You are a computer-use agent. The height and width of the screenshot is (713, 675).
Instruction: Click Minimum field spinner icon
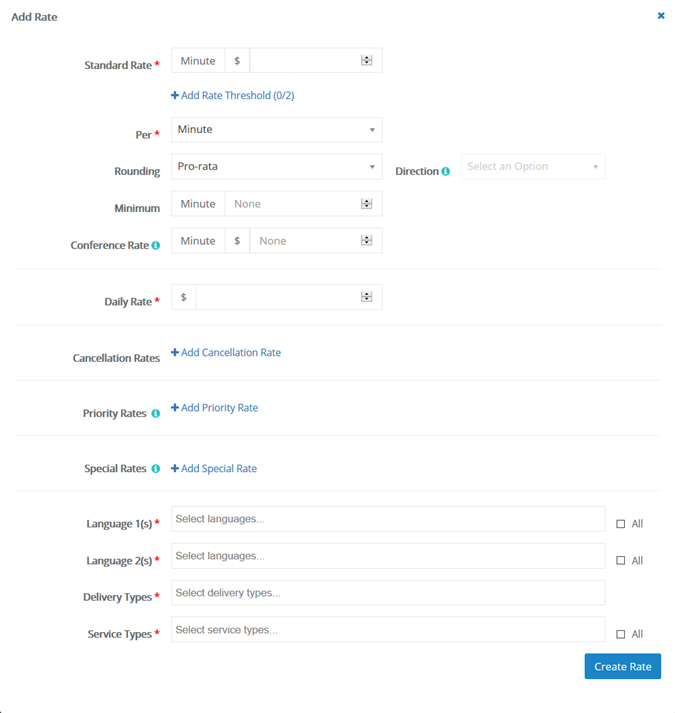[x=366, y=204]
